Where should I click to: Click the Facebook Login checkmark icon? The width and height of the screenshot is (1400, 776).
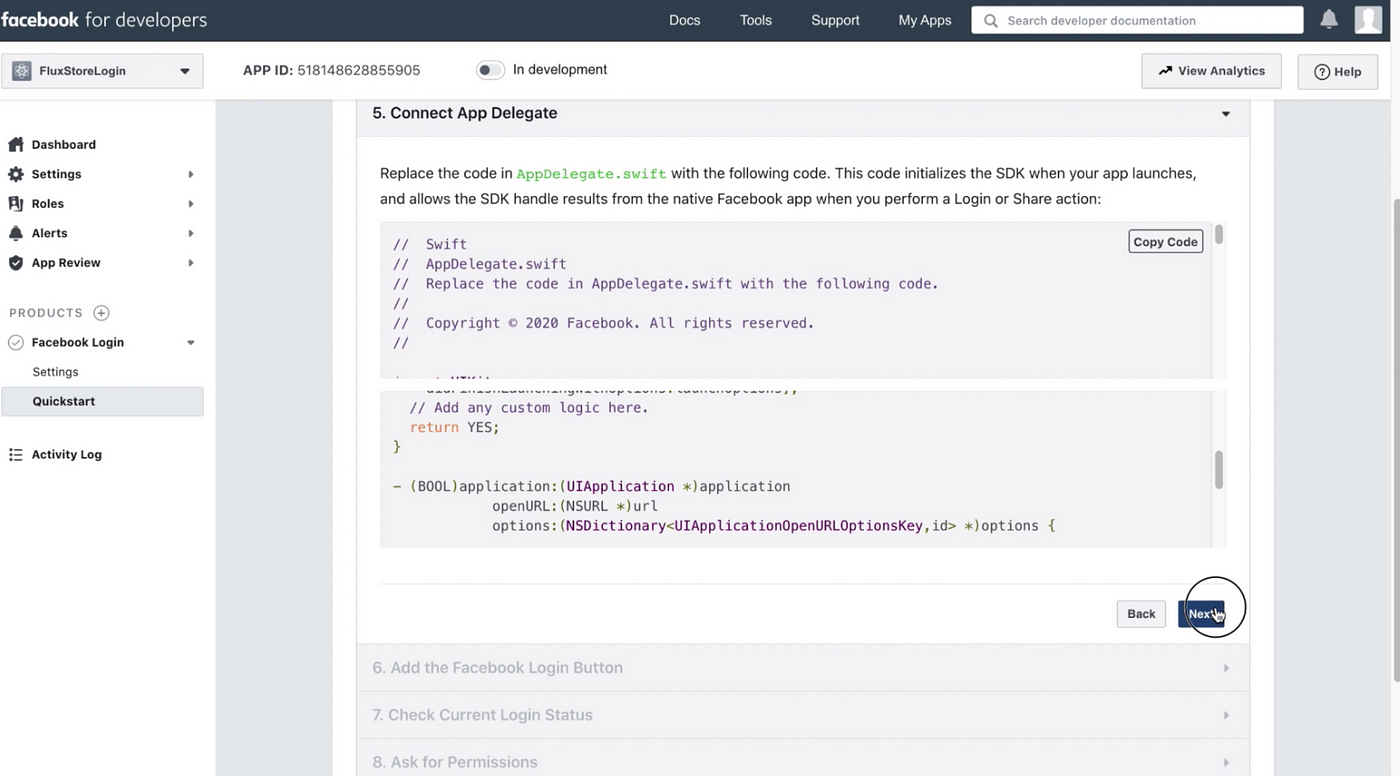16,342
